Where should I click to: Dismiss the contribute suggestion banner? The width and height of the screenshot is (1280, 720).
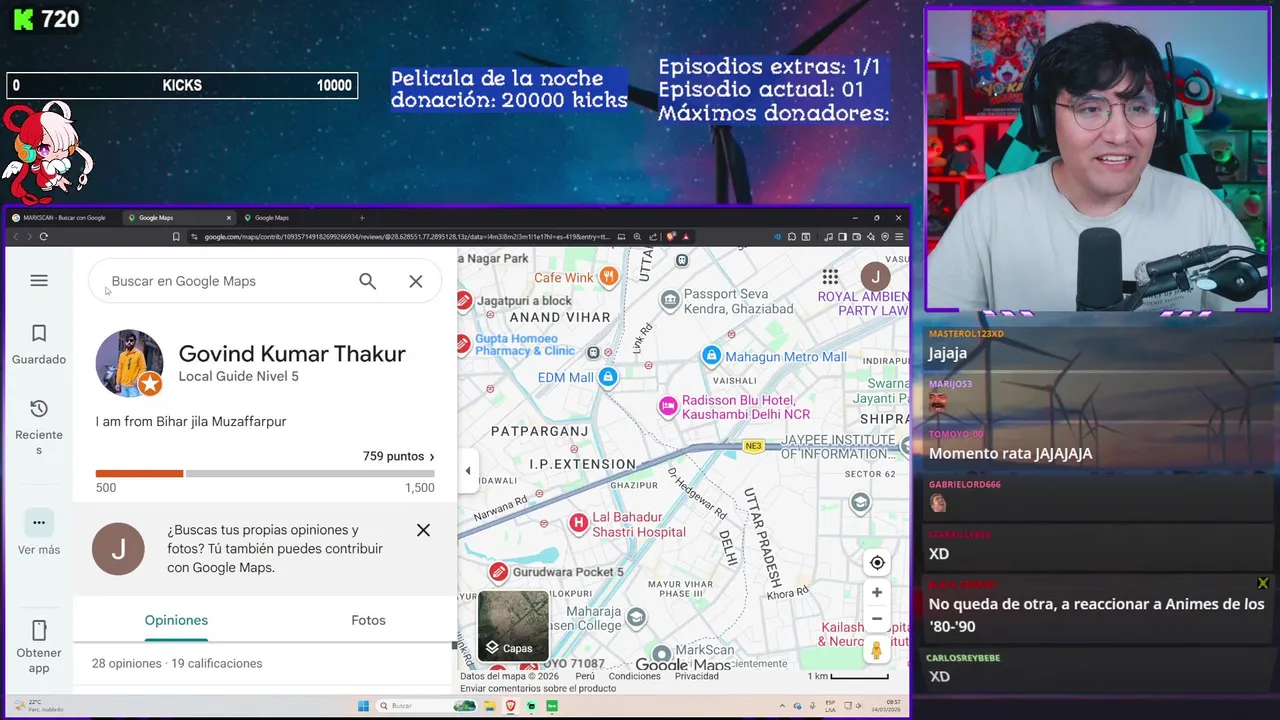423,530
